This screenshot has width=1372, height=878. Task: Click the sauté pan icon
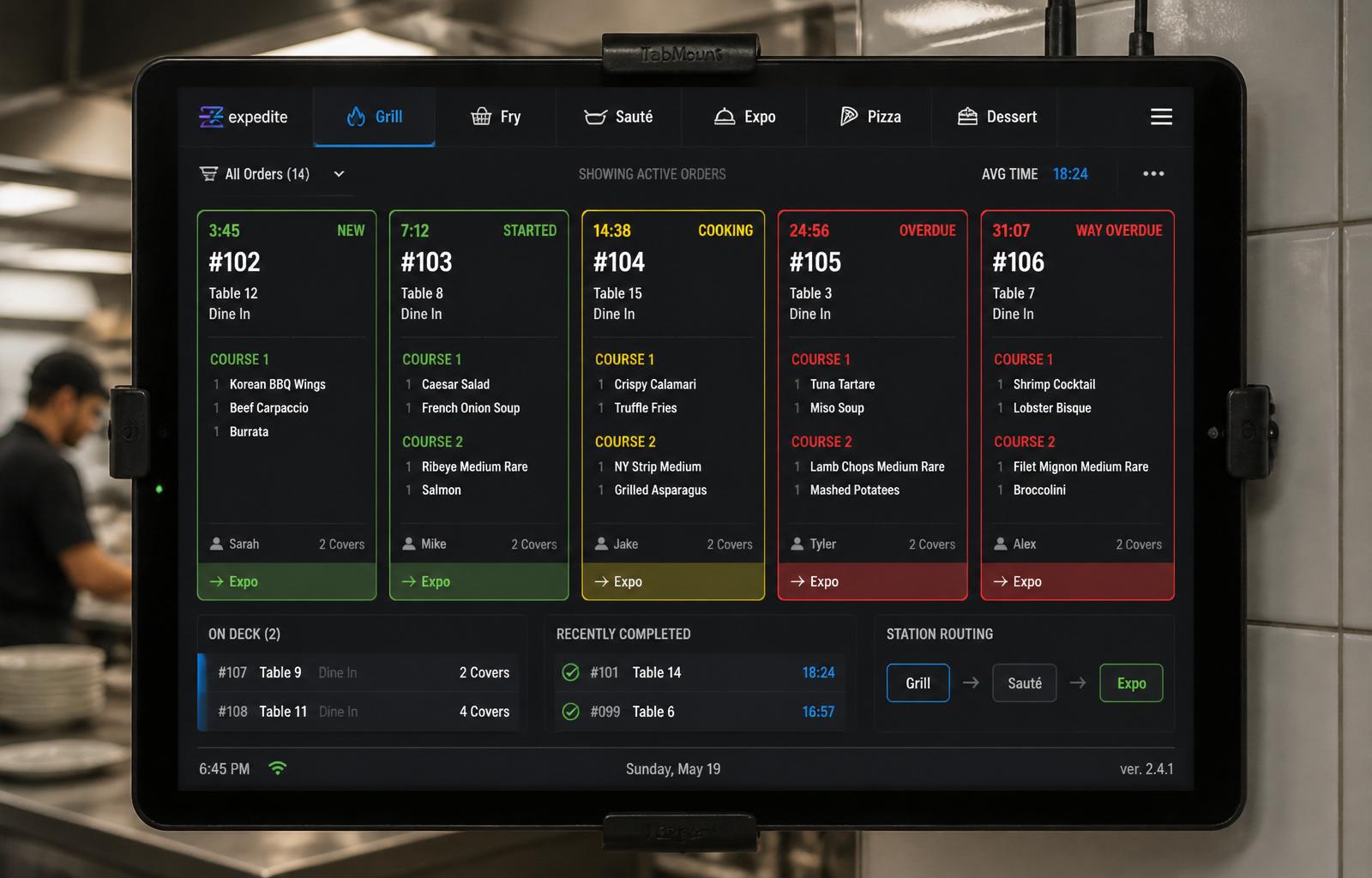pyautogui.click(x=595, y=117)
